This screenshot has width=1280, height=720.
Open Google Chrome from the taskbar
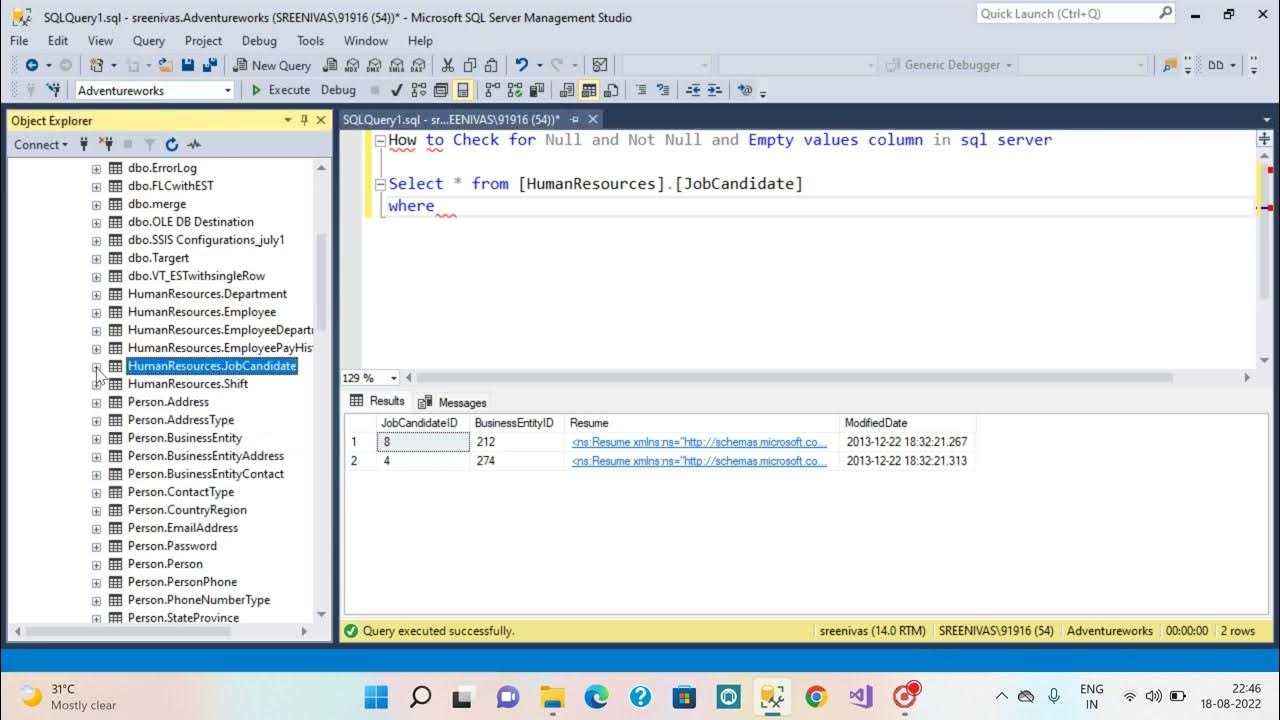(x=816, y=696)
